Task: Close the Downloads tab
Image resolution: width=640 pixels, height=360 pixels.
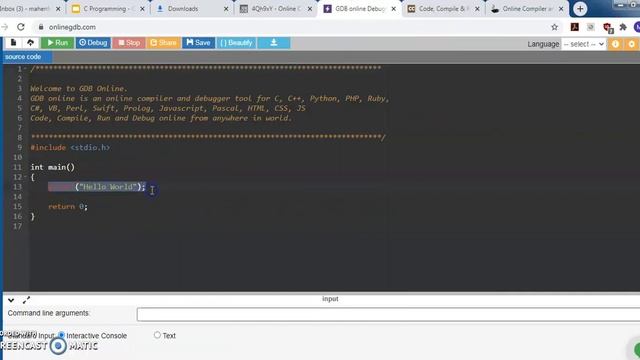Action: click(226, 9)
